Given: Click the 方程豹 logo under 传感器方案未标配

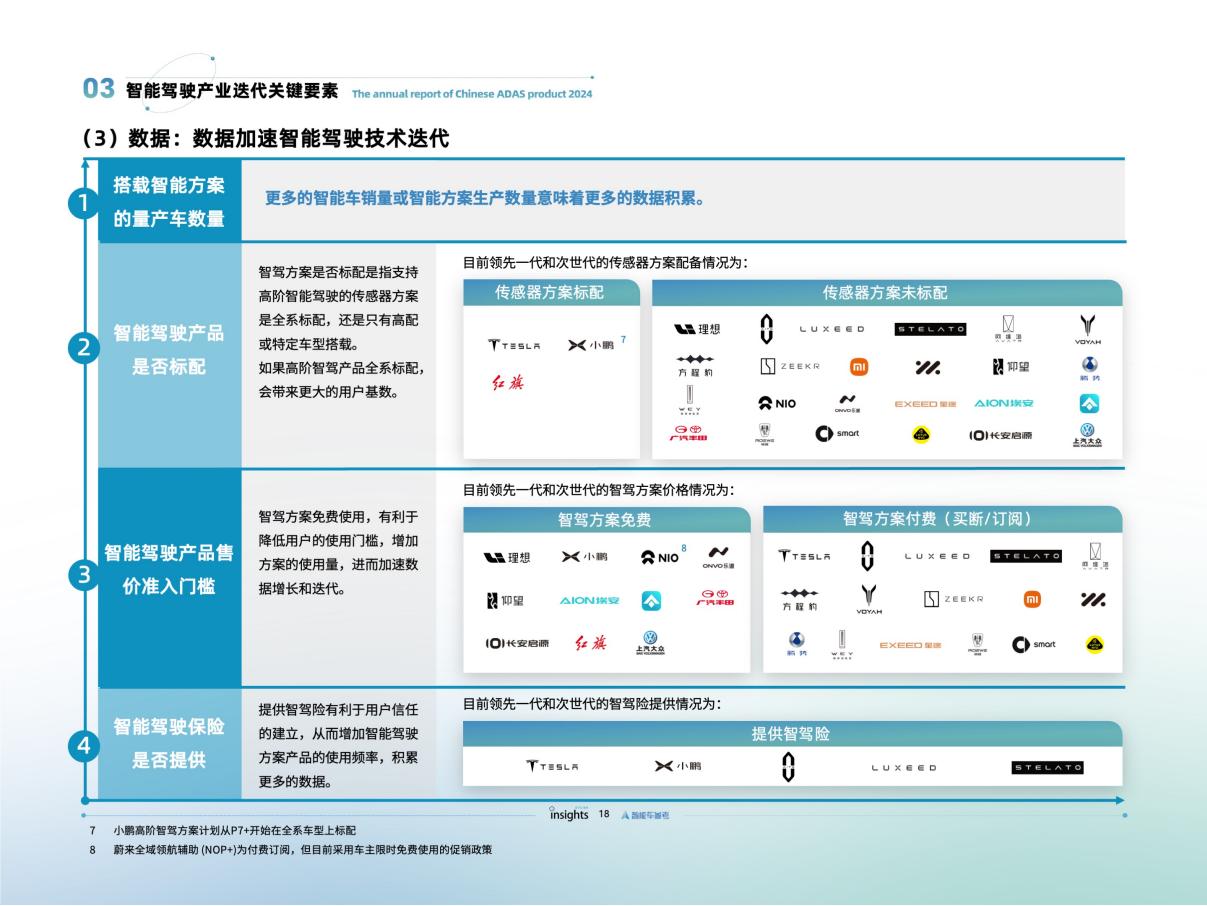Looking at the screenshot, I should tap(695, 366).
